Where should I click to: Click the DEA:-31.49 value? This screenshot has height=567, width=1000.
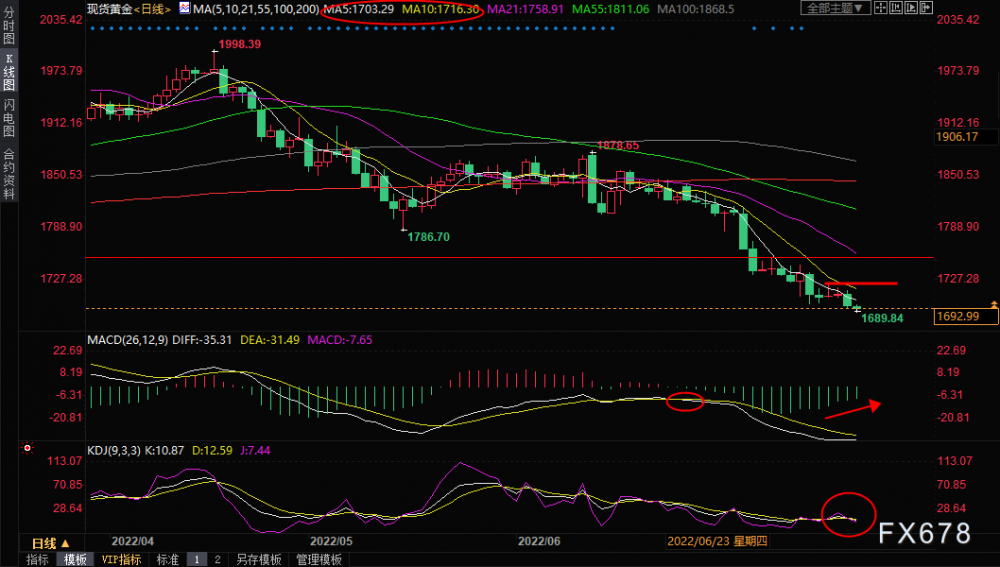270,340
